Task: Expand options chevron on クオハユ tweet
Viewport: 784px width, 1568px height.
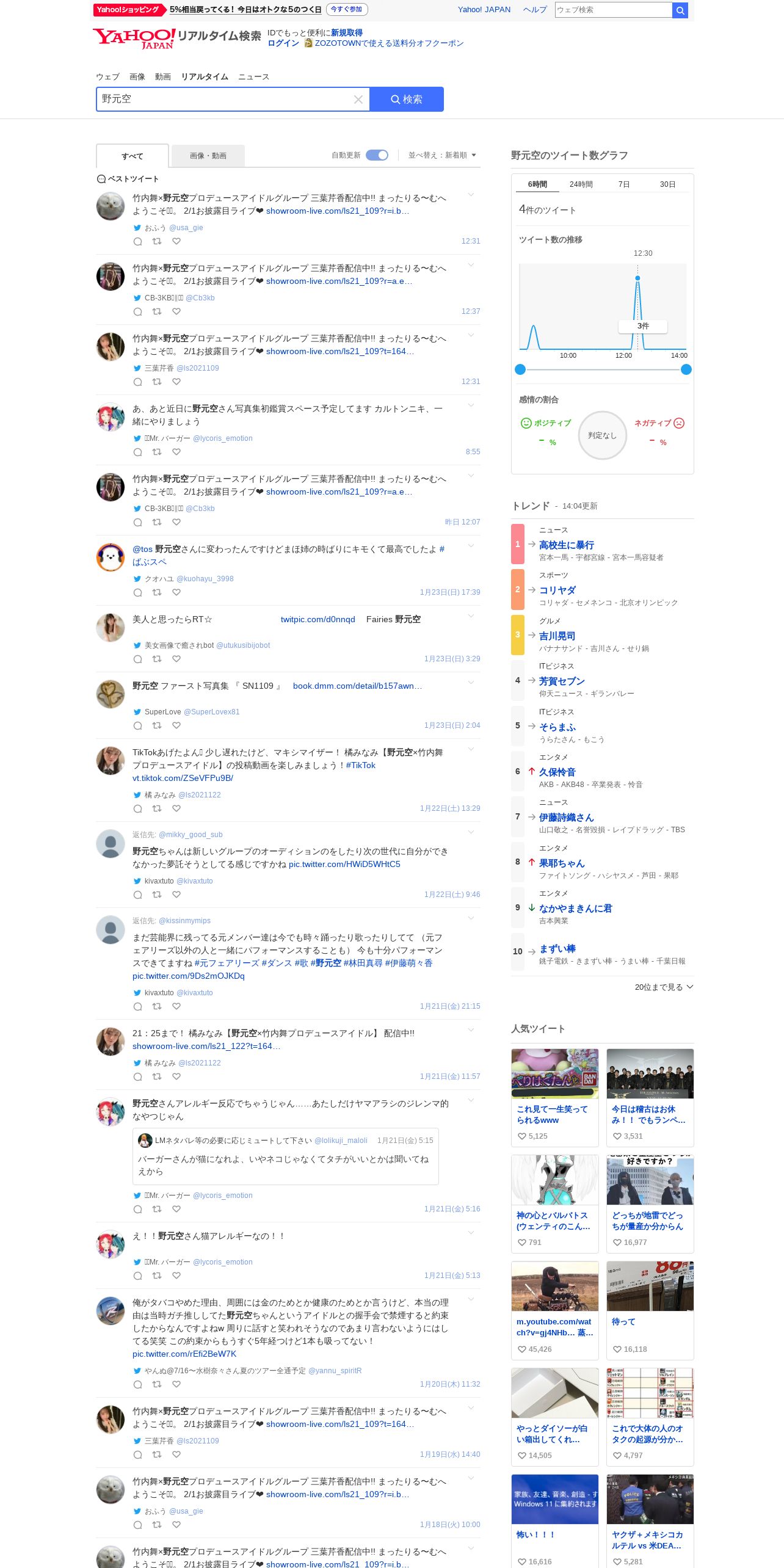Action: pos(471,546)
